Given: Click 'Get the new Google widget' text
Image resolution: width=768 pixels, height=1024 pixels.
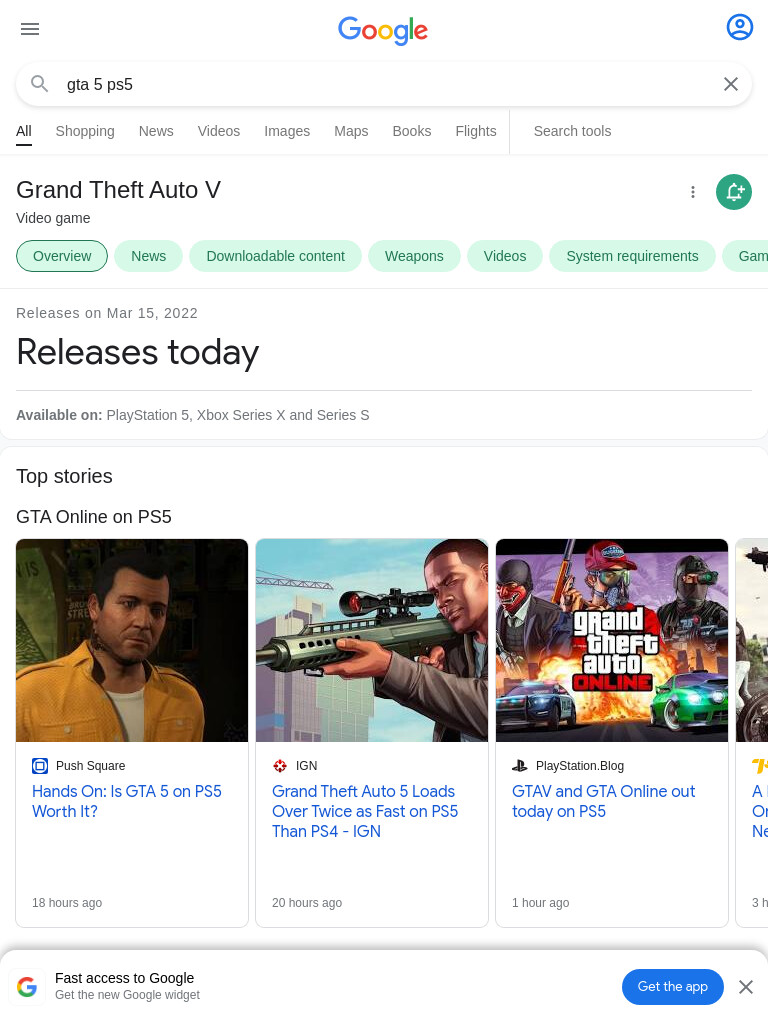Looking at the screenshot, I should [127, 995].
